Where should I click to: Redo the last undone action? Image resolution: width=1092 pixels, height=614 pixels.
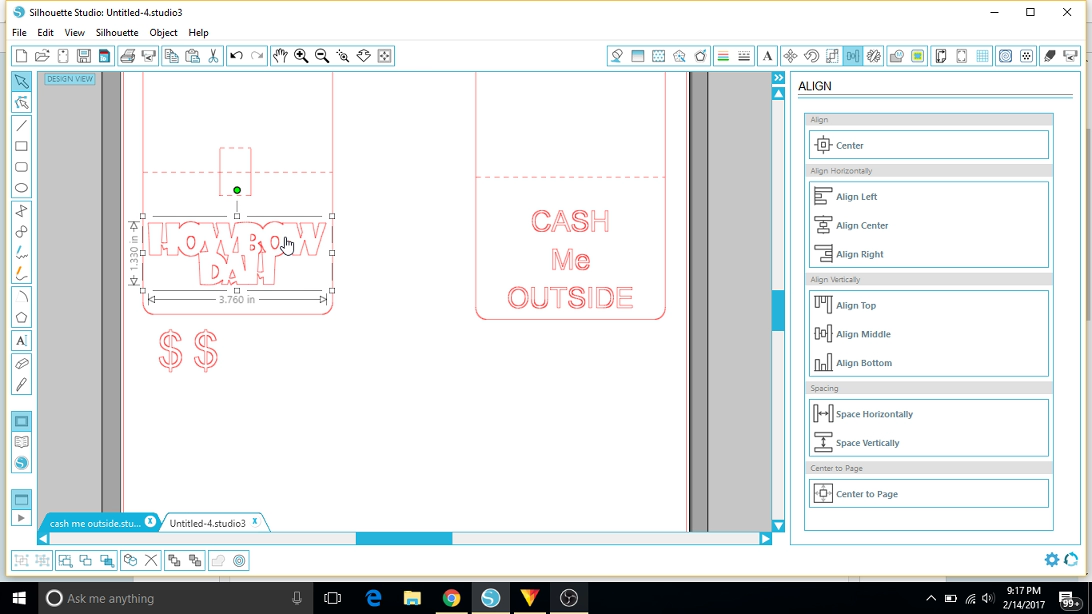point(257,56)
